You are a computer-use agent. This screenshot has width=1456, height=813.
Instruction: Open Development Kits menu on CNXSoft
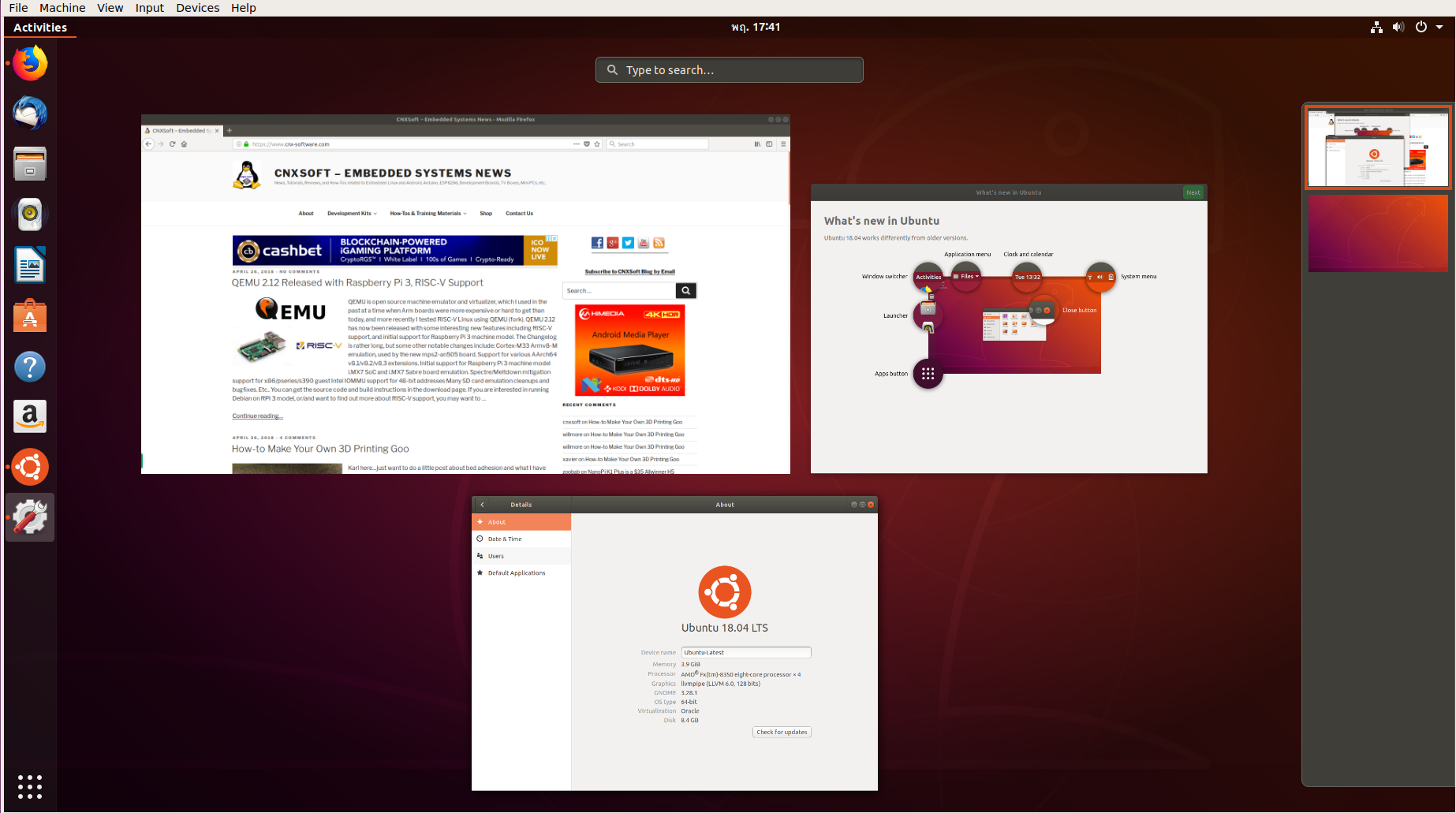point(353,214)
